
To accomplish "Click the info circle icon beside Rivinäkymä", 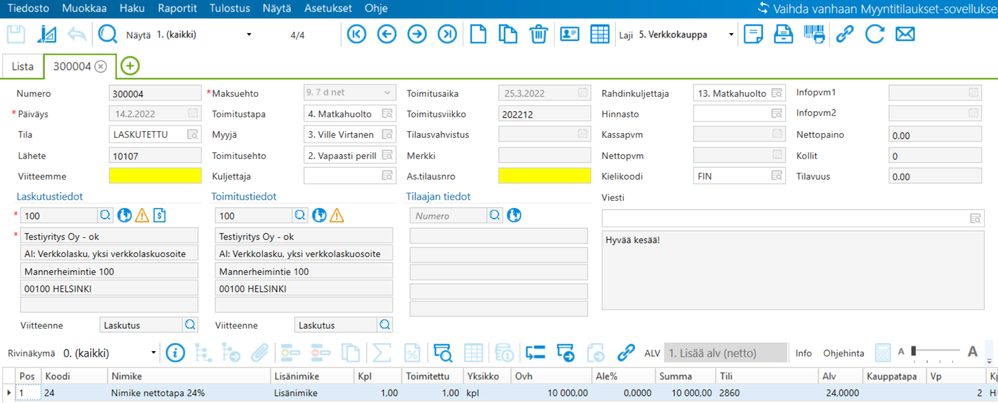I will tap(176, 352).
